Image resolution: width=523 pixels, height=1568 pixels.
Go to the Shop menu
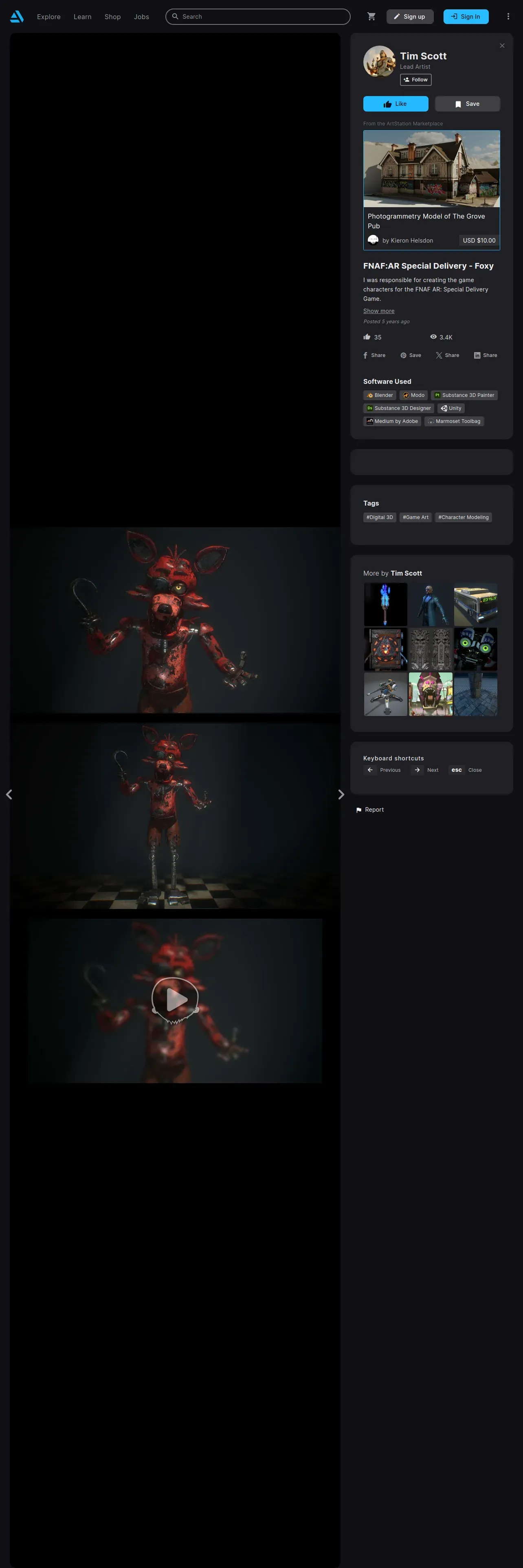113,17
